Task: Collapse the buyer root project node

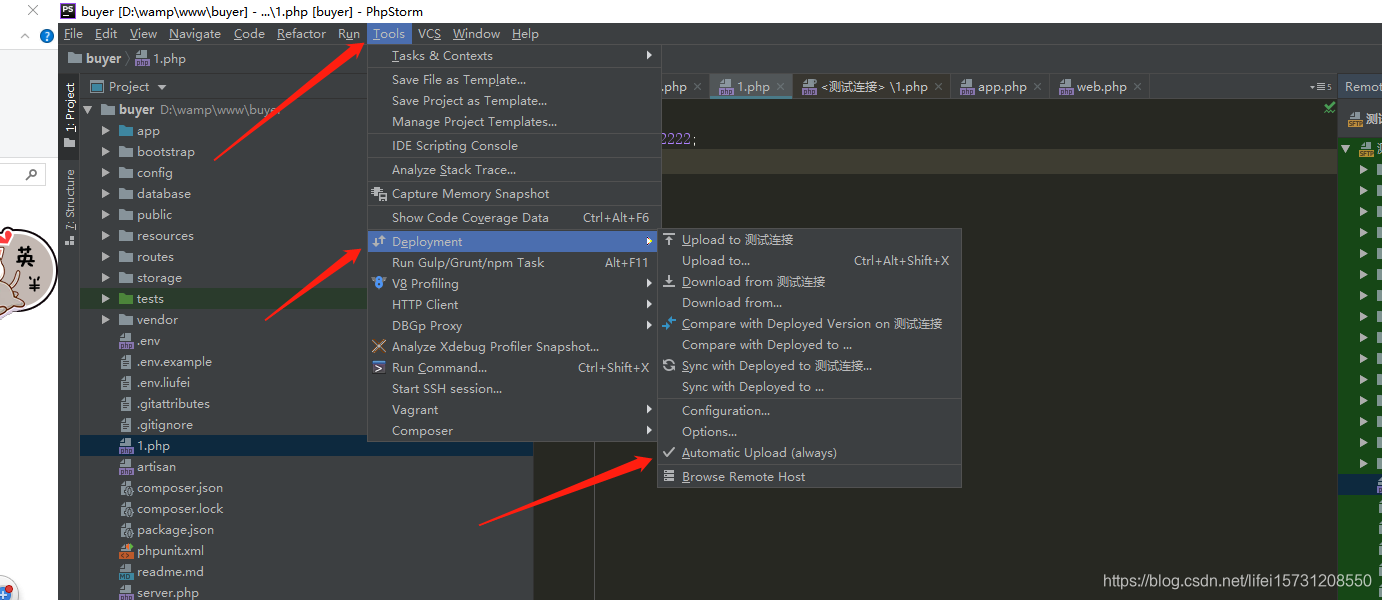Action: point(88,110)
